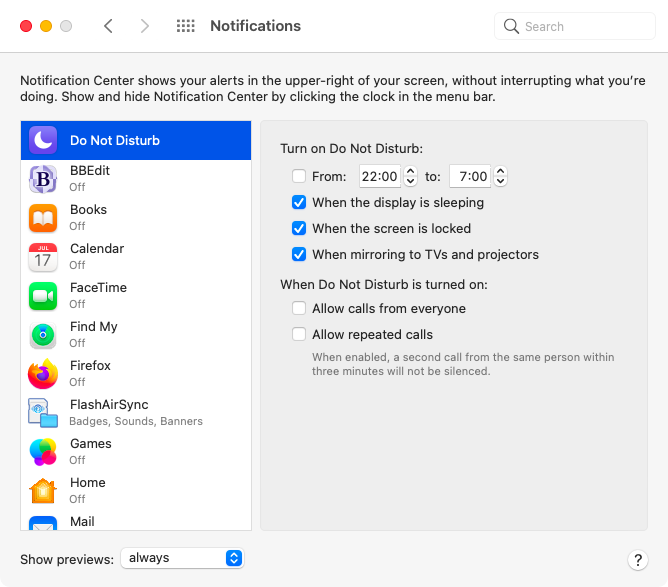
Task: Click the FaceTime app icon
Action: coord(43,296)
